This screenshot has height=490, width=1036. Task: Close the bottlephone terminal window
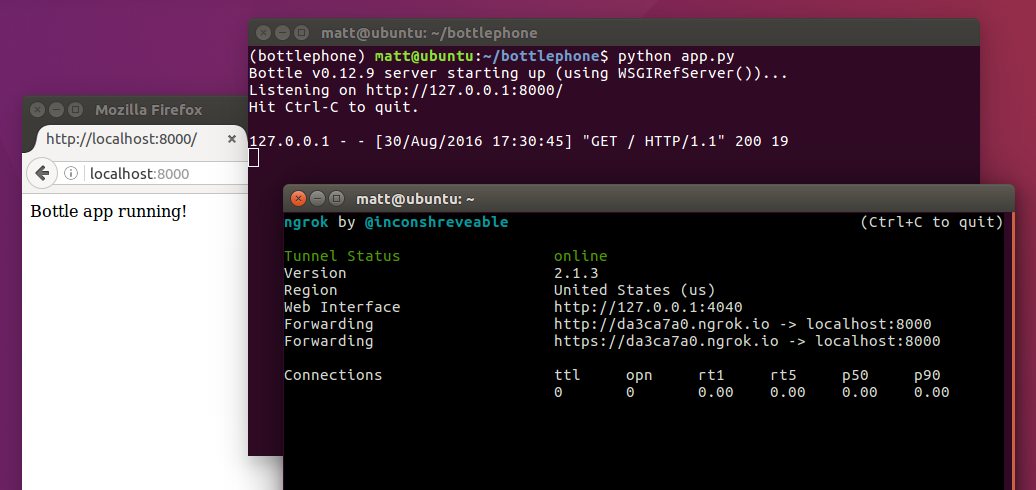tap(263, 32)
